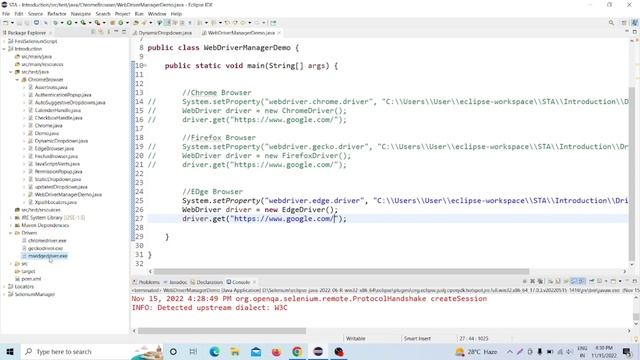640x360 pixels.
Task: Switch to the Problems tab
Action: pyautogui.click(x=146, y=282)
